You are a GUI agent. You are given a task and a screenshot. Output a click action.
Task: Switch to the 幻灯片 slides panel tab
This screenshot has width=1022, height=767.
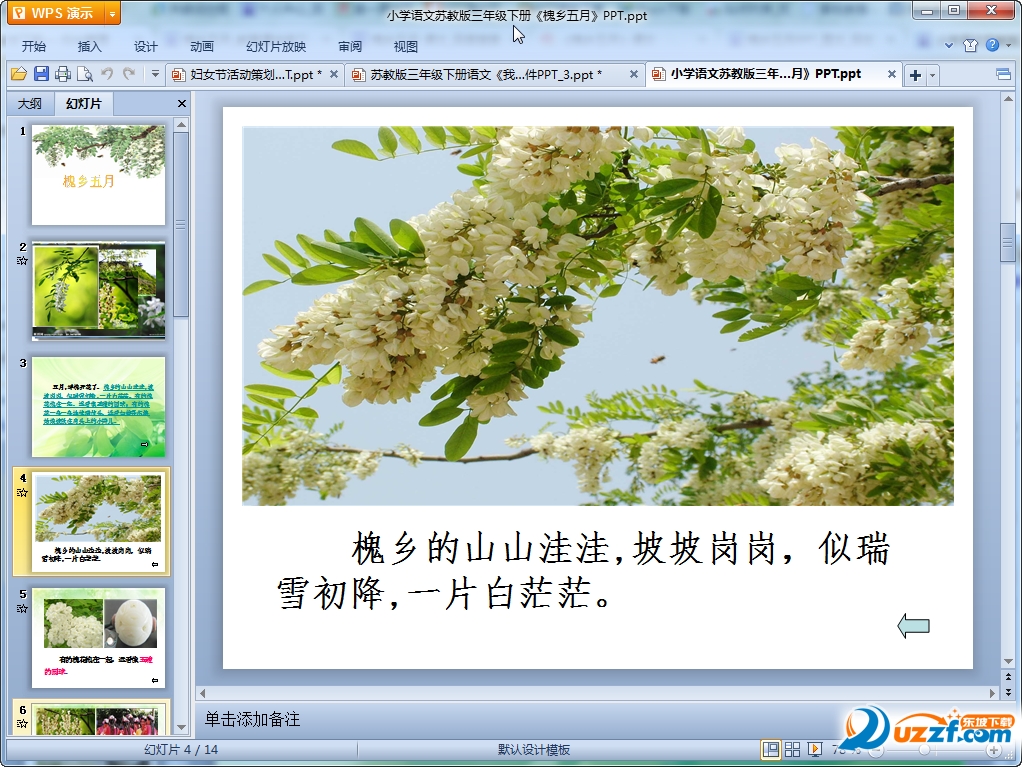pyautogui.click(x=83, y=104)
